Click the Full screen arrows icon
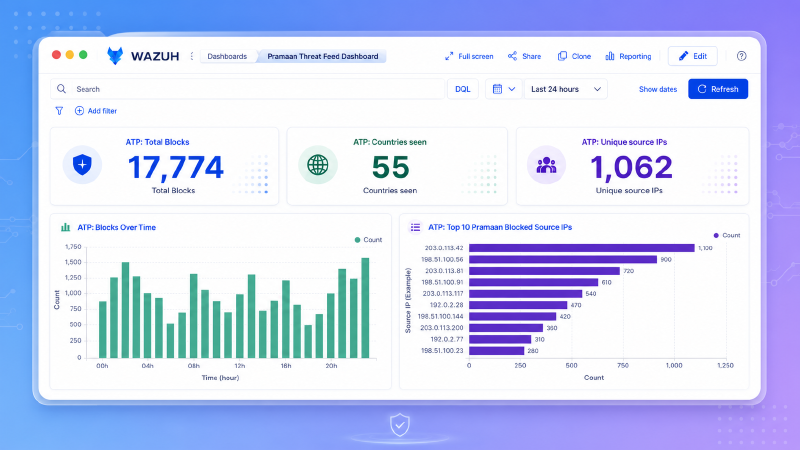The height and width of the screenshot is (450, 800). 449,56
